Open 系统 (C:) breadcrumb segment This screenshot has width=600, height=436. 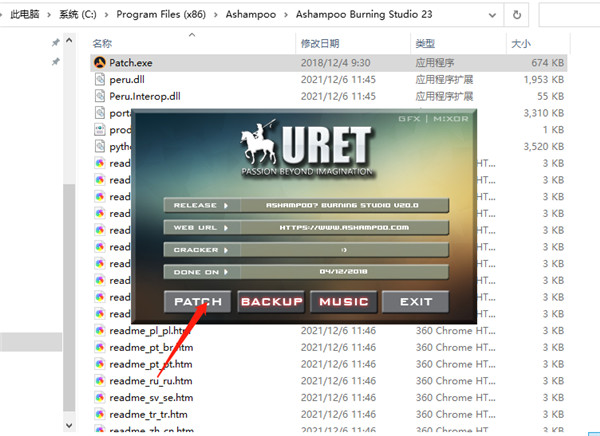[x=78, y=15]
